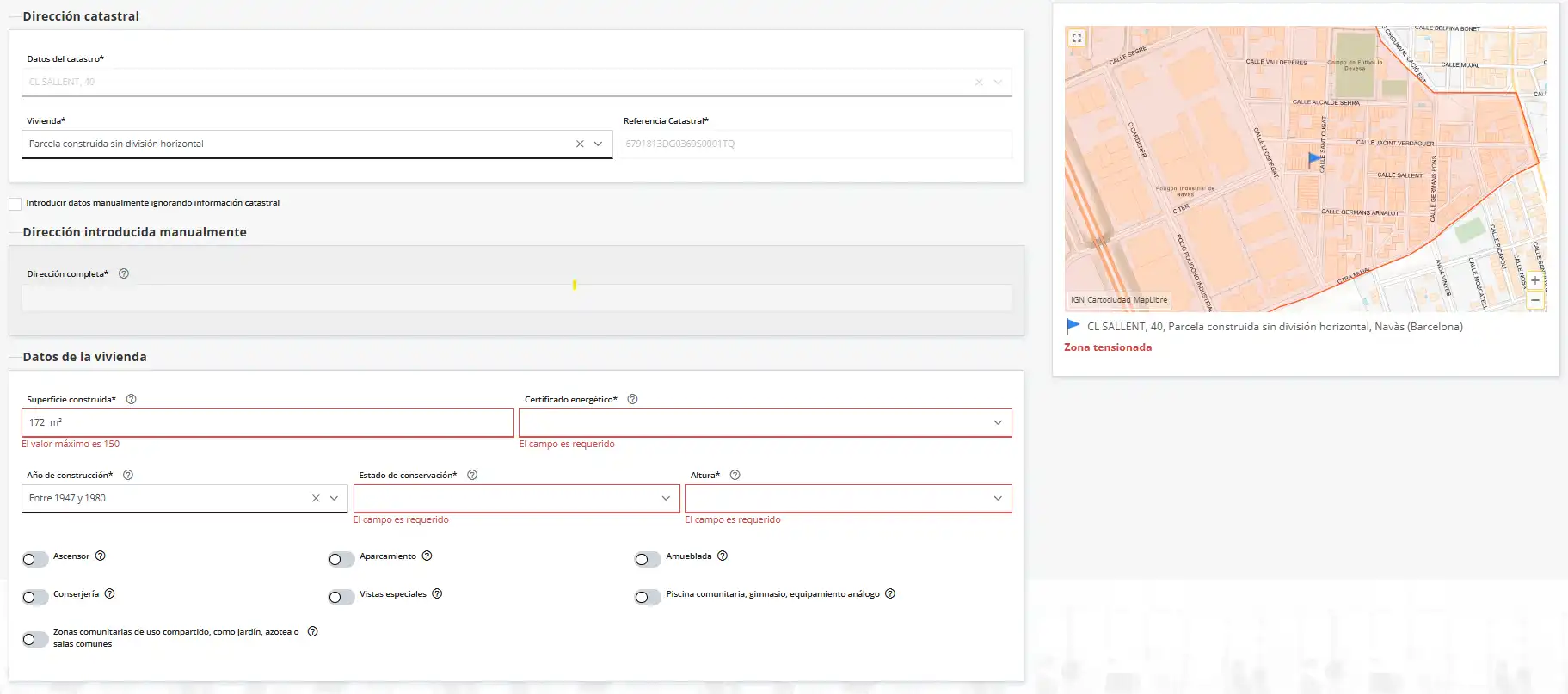The image size is (1568, 694).
Task: Show help for Zonas comunitarias option
Action: click(x=313, y=632)
